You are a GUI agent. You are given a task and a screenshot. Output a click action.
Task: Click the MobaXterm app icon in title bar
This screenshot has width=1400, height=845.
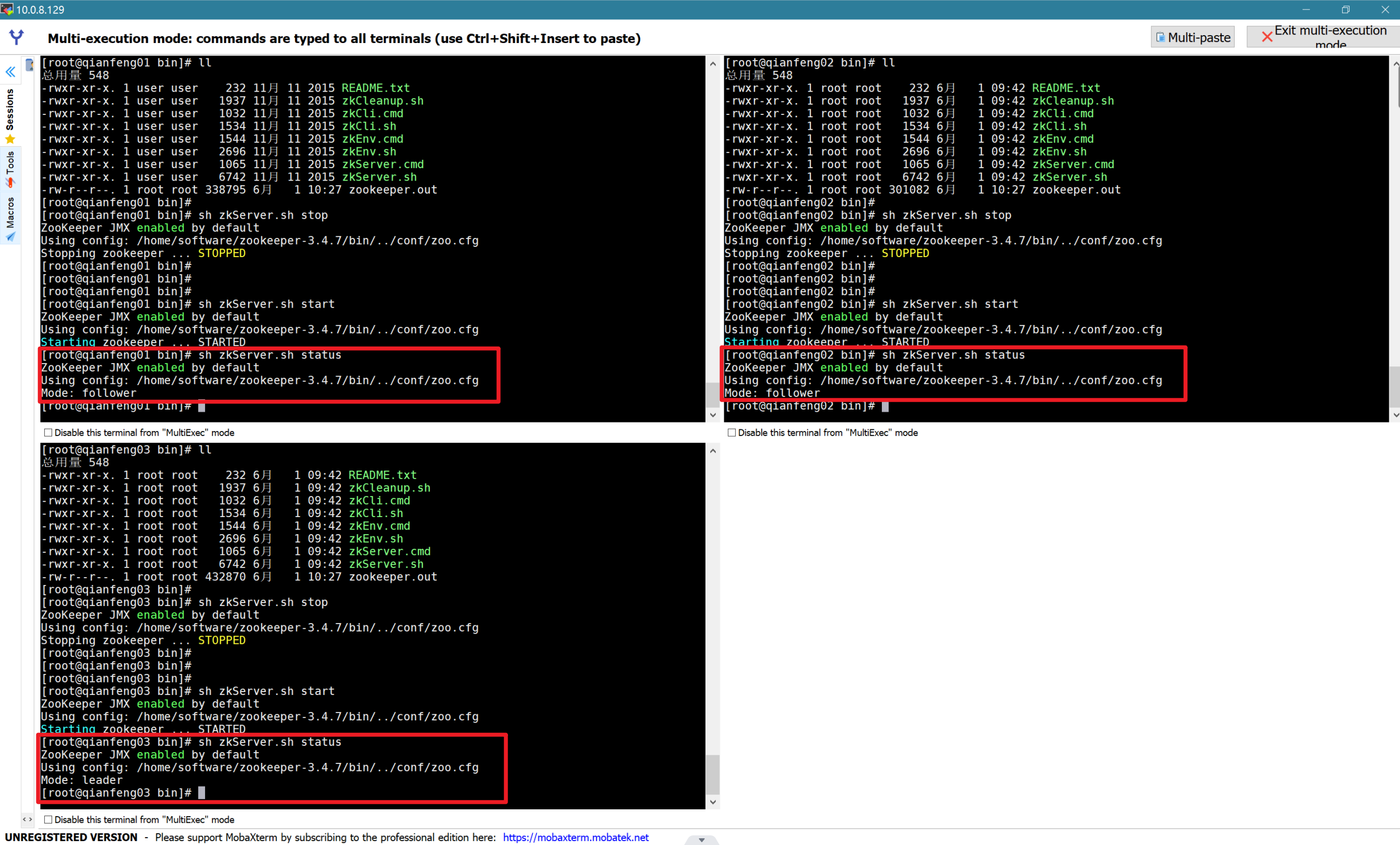[7, 9]
